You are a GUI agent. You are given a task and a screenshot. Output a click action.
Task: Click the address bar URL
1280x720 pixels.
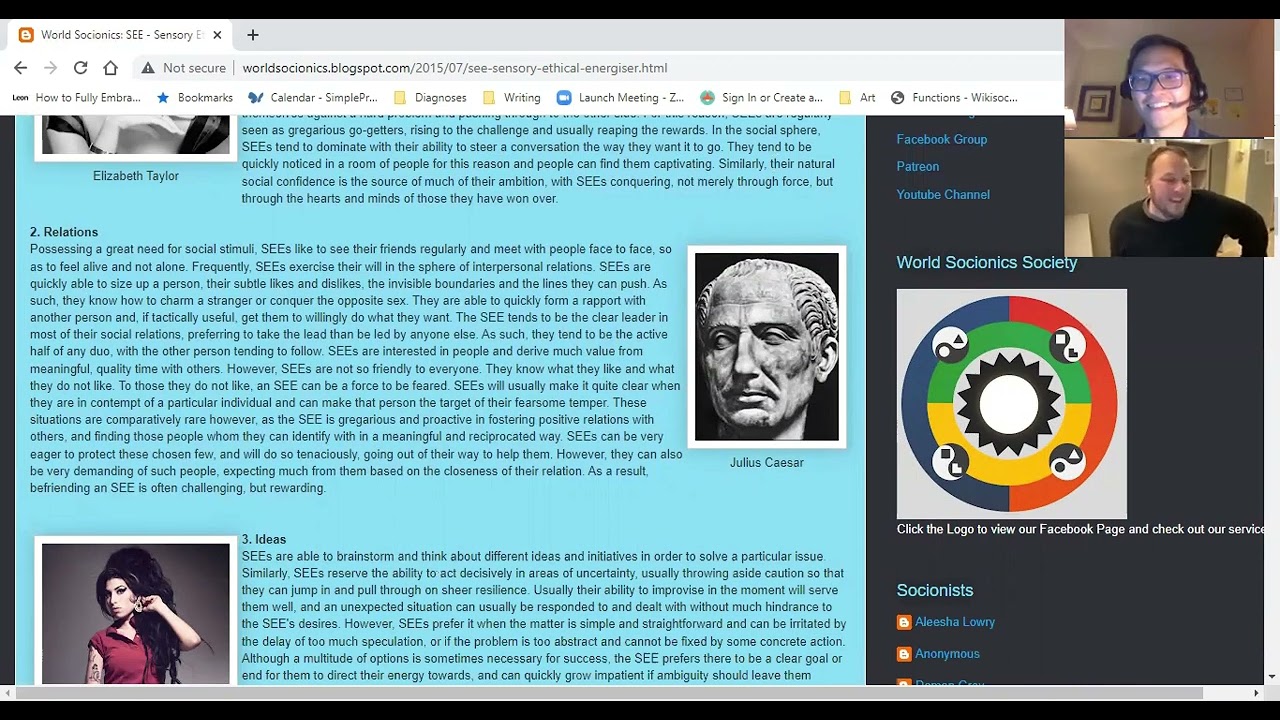click(x=455, y=68)
